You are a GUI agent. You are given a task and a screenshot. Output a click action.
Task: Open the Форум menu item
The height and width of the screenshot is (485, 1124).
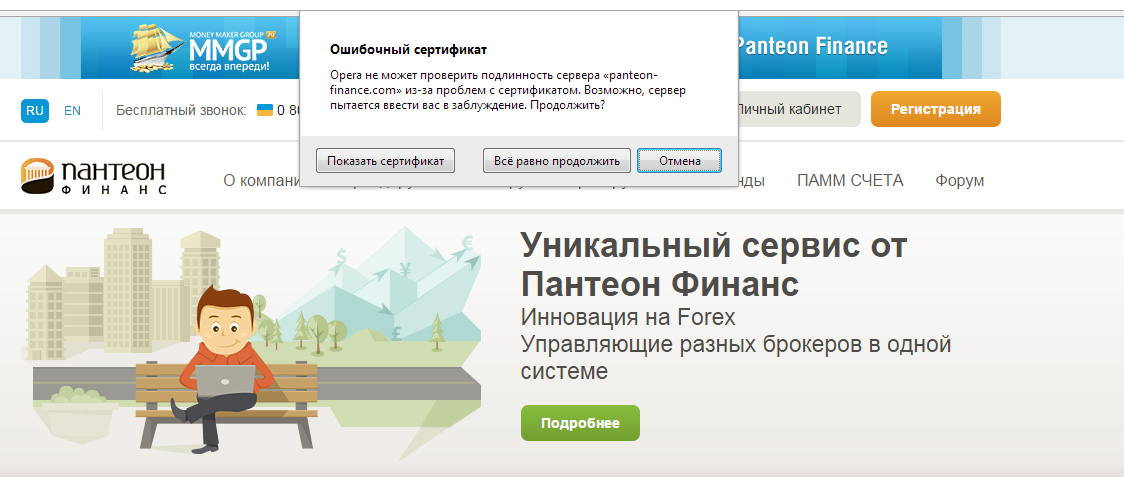pos(959,181)
